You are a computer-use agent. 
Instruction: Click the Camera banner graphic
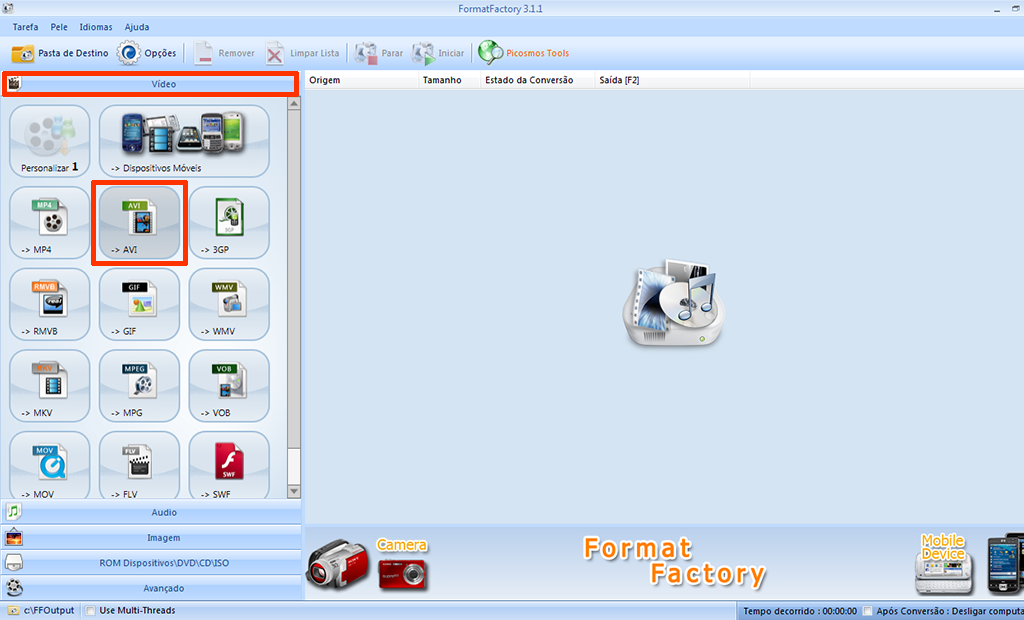(x=368, y=565)
